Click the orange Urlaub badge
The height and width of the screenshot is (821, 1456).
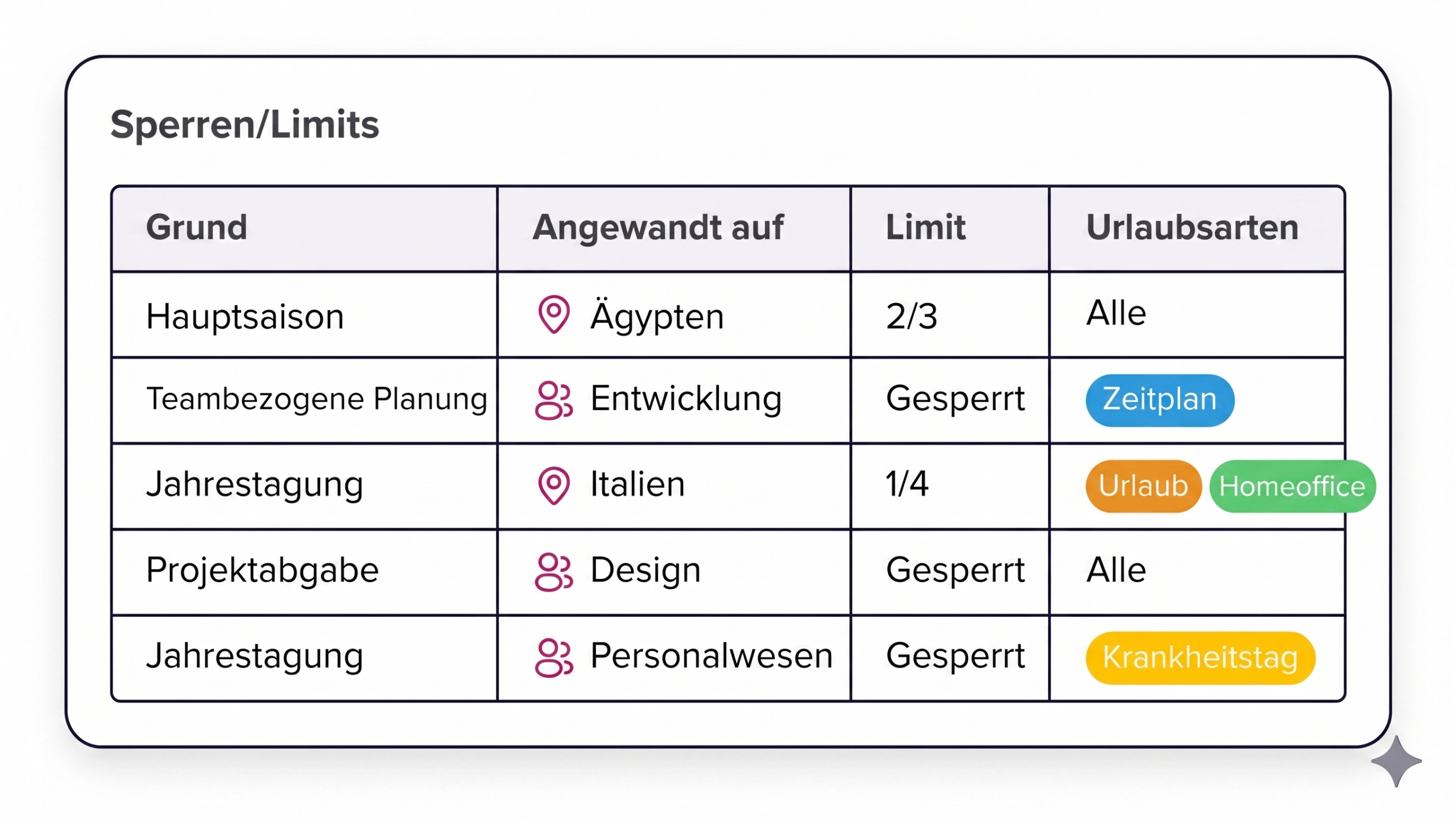tap(1143, 486)
